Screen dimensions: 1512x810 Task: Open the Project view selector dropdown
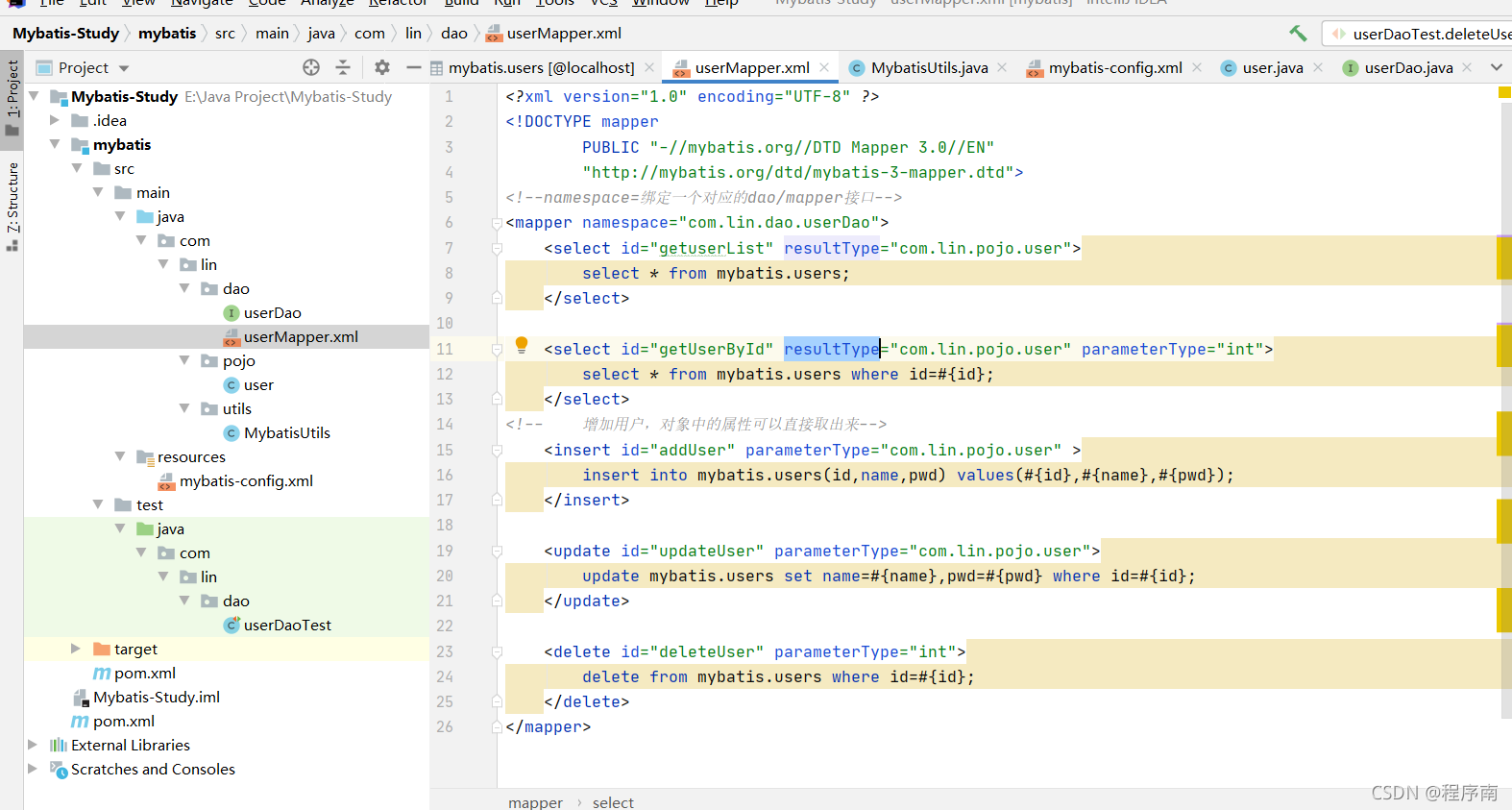click(124, 68)
